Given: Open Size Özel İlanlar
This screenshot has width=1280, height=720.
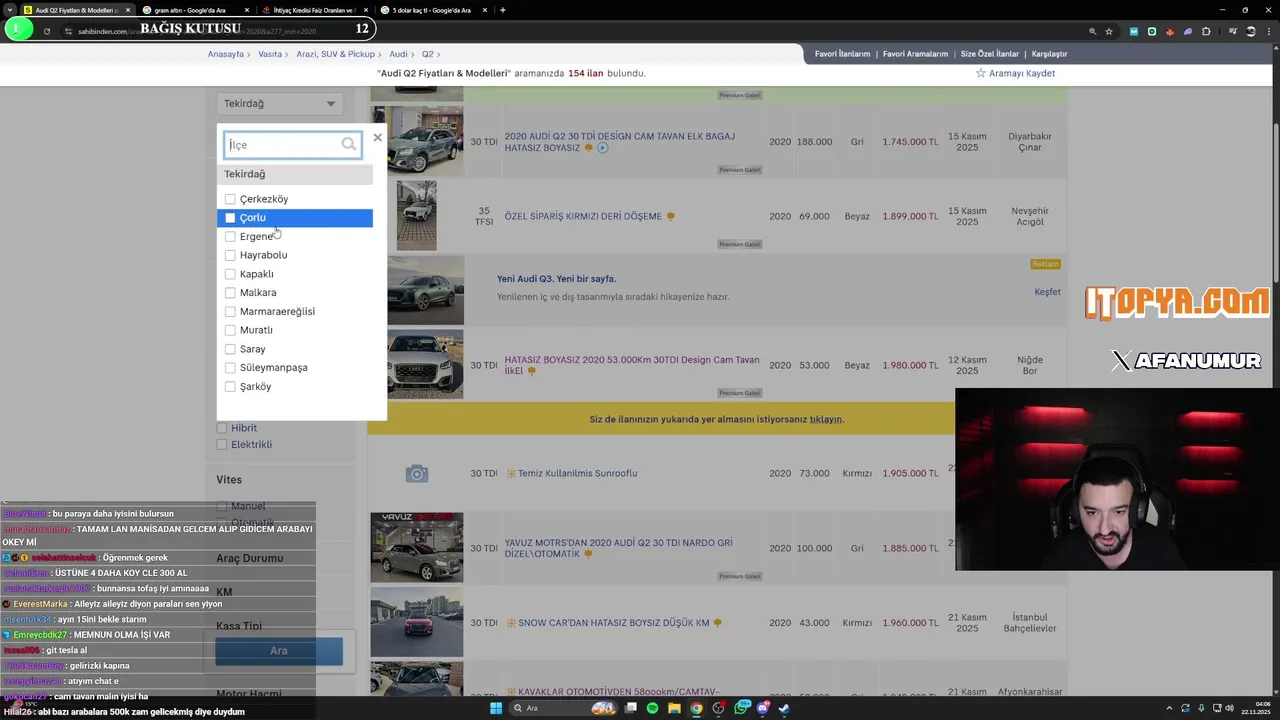Looking at the screenshot, I should [990, 54].
